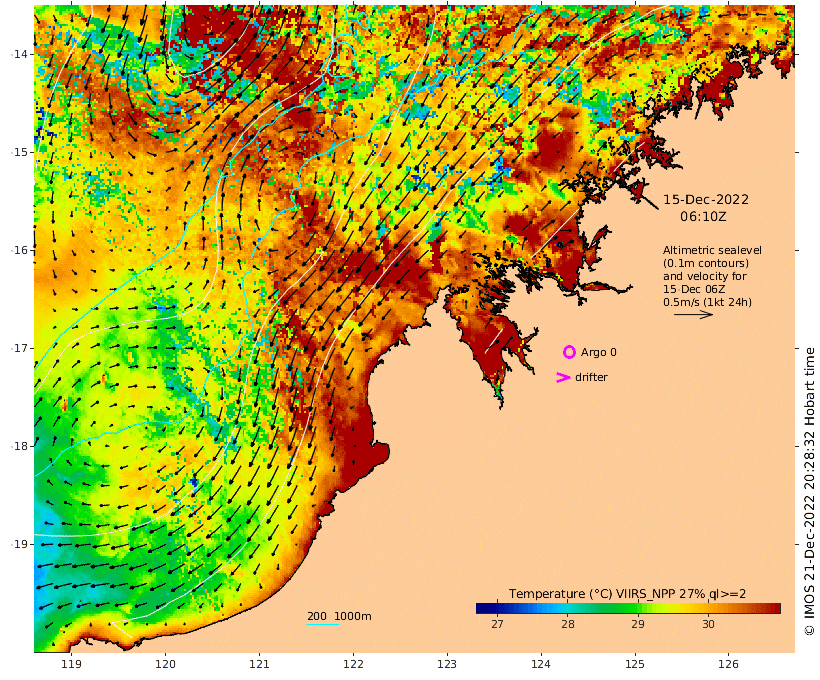Viewport: 820px width, 680px height.
Task: Click the 'Altimetric sealevel' text line
Action: [712, 251]
